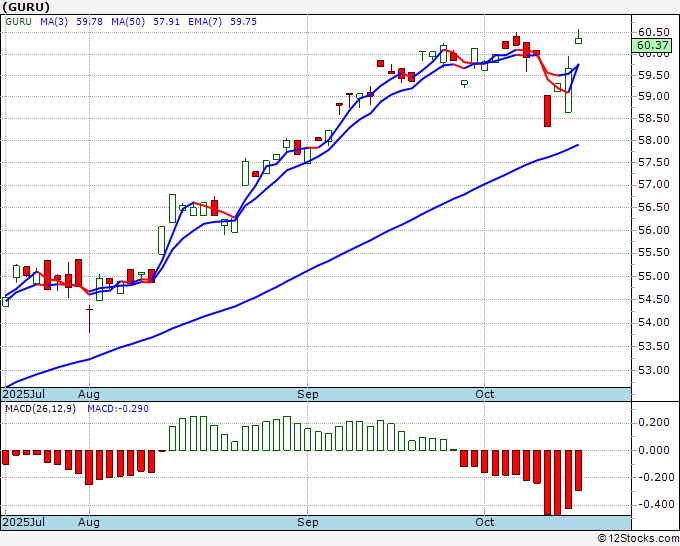
Task: Select the MA(50) legend label
Action: (128, 22)
